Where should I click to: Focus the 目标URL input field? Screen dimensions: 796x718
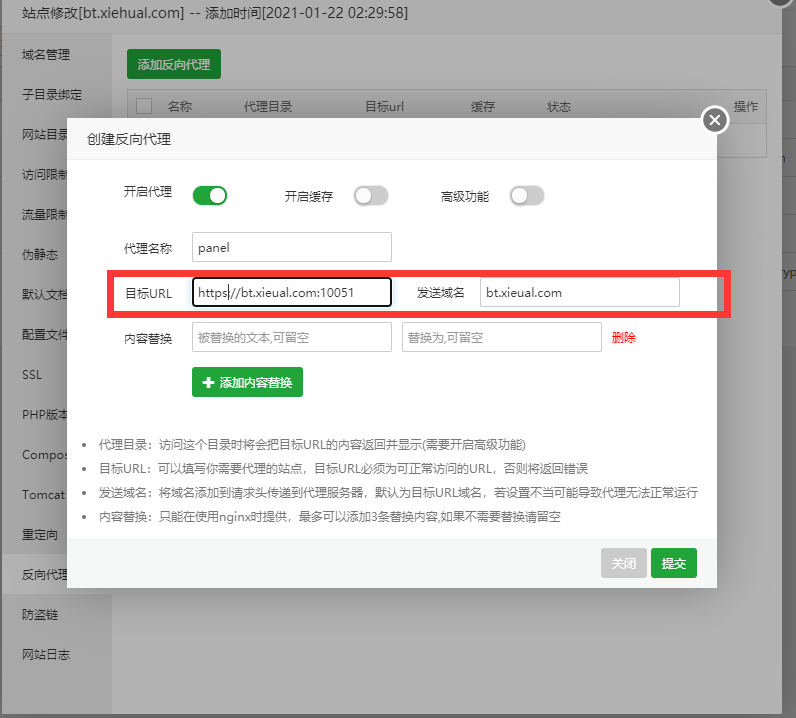(x=292, y=292)
